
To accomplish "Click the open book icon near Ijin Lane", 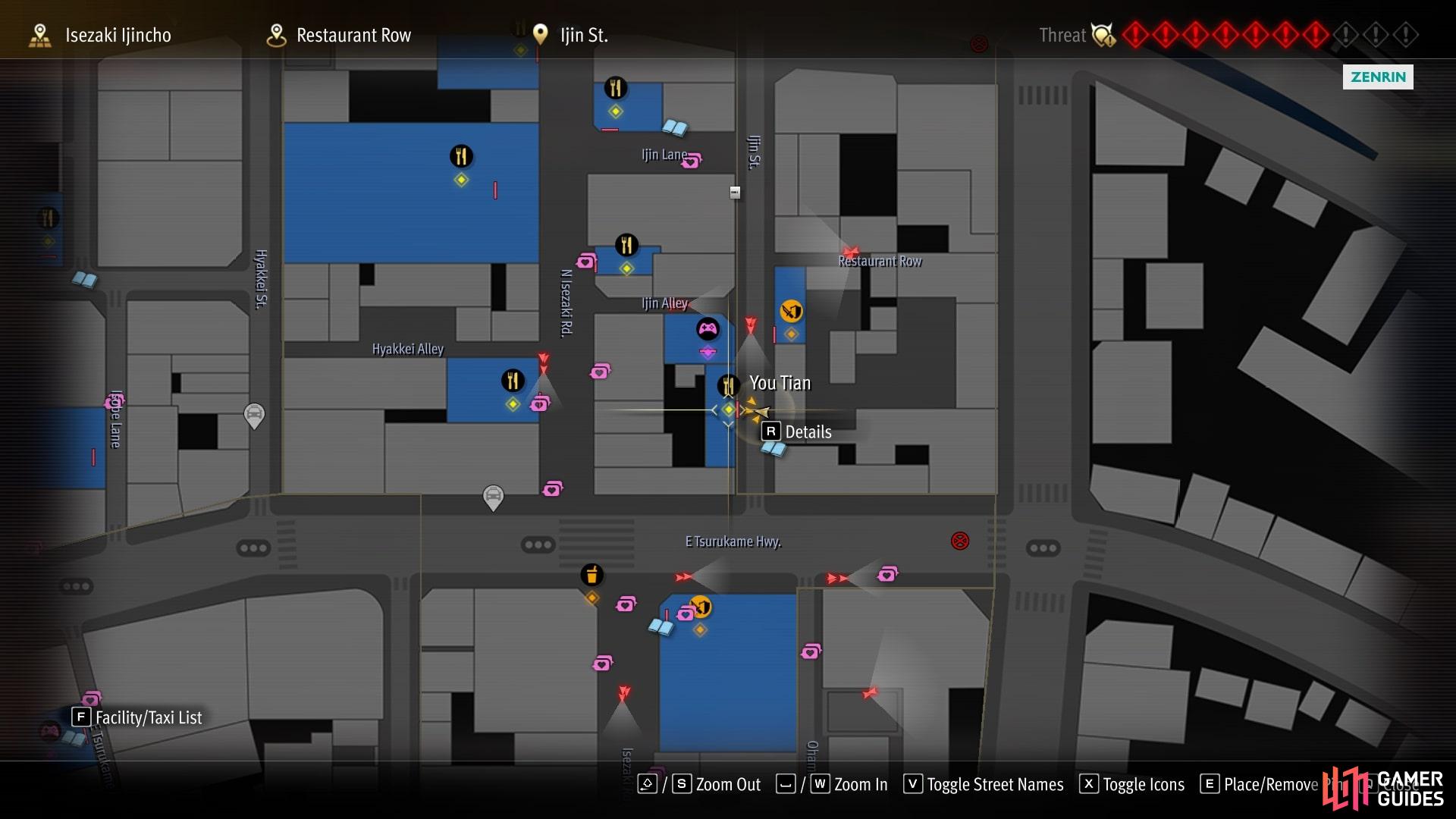I will coord(674,127).
